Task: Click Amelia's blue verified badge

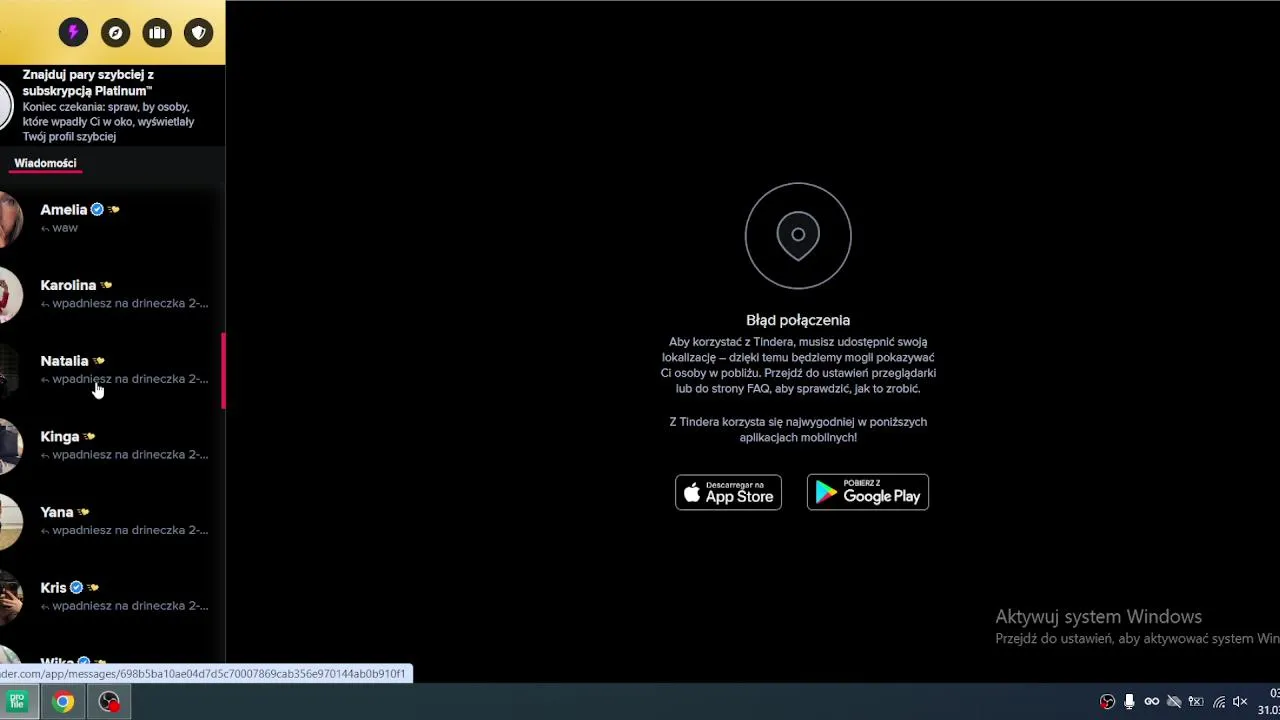Action: 97,210
